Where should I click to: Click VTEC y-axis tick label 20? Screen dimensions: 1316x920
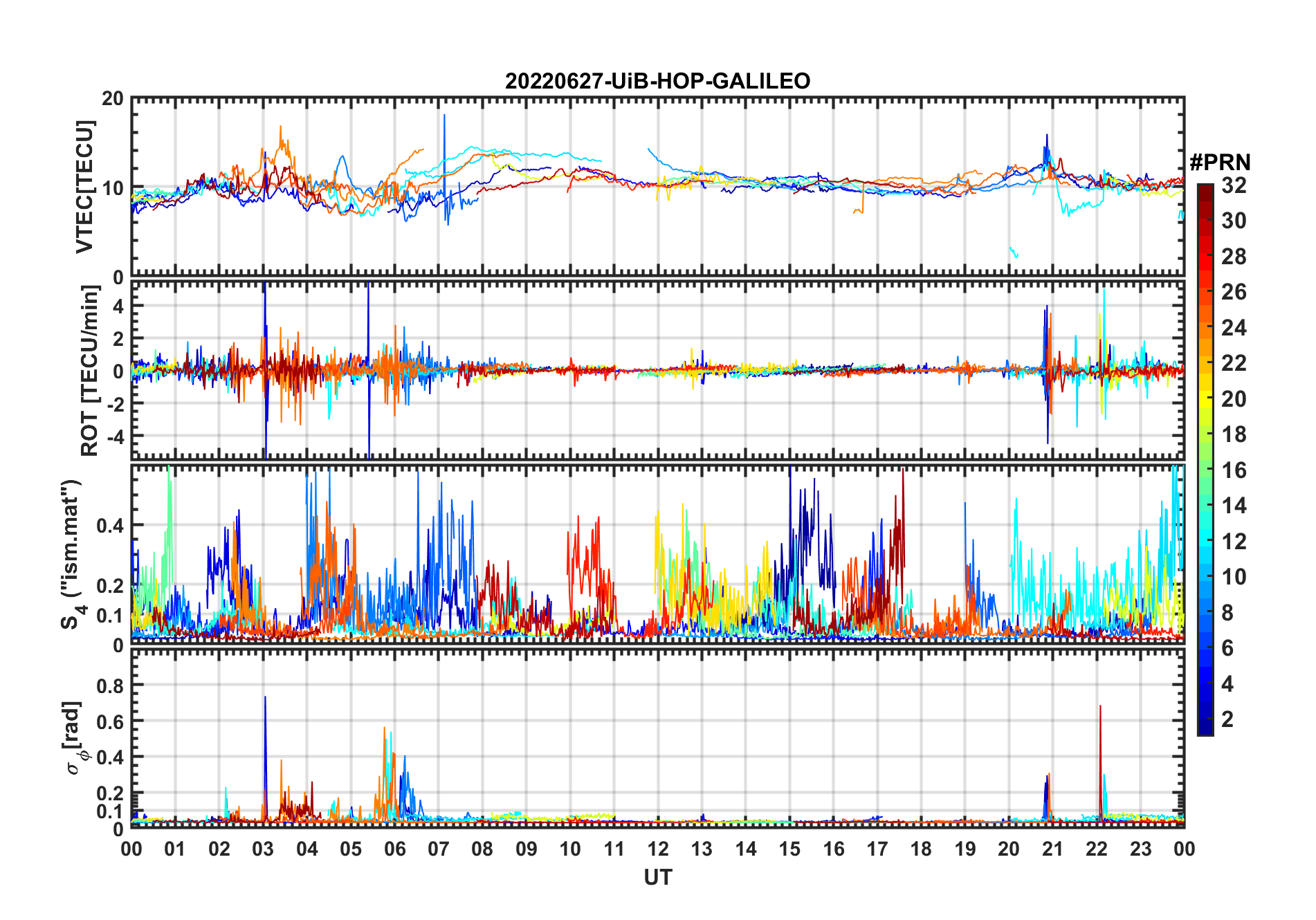[x=113, y=98]
